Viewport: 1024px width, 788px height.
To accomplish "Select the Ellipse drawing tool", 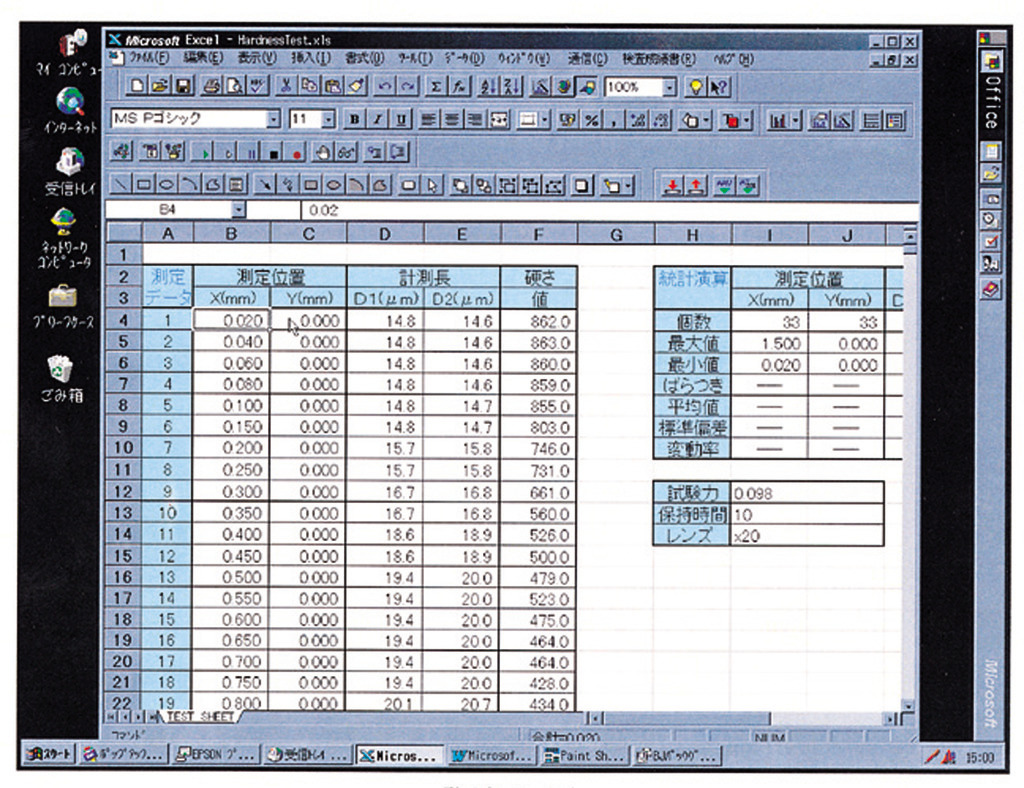I will click(167, 185).
